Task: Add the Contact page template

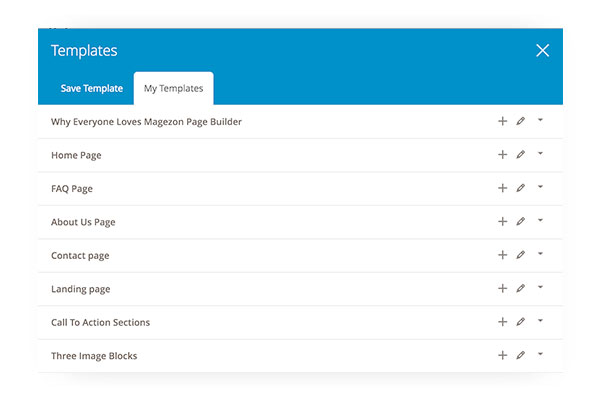Action: (x=502, y=255)
